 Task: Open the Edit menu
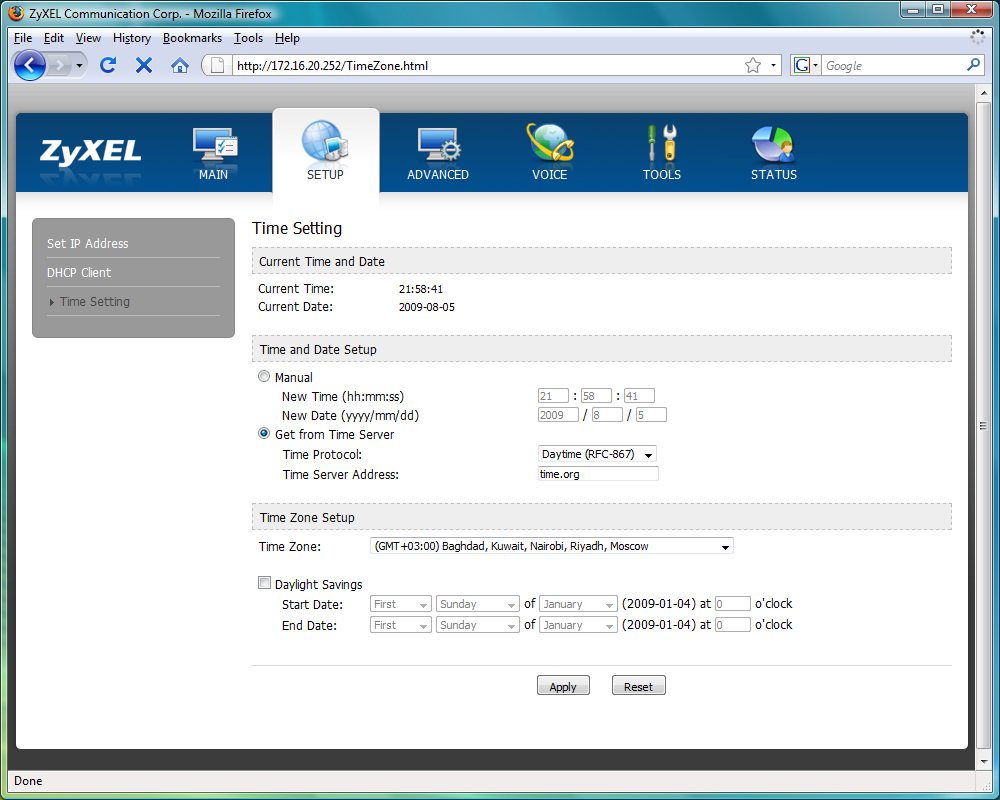(x=54, y=38)
